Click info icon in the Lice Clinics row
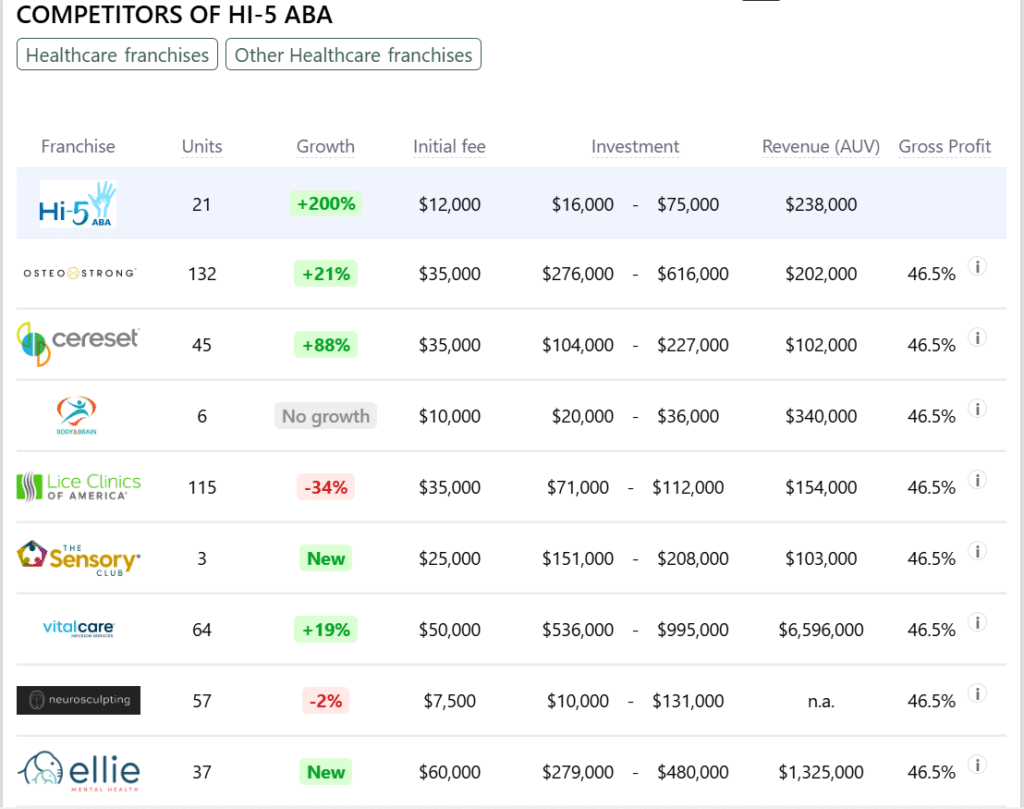Image resolution: width=1024 pixels, height=809 pixels. tap(977, 480)
